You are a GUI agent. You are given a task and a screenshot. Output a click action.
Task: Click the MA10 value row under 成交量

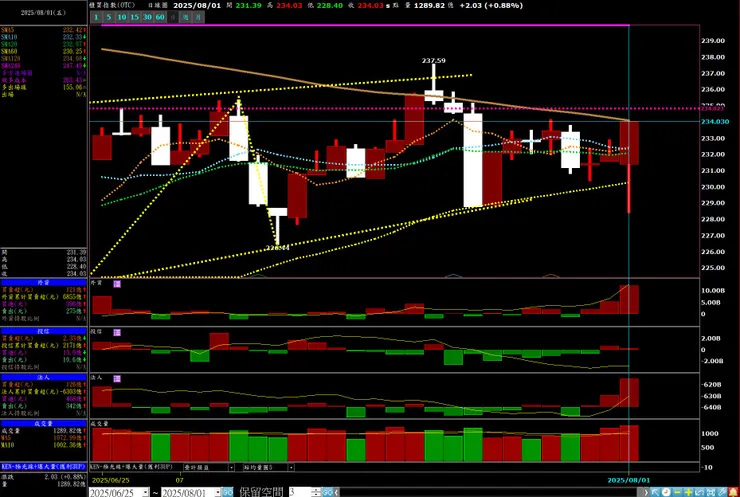click(43, 445)
